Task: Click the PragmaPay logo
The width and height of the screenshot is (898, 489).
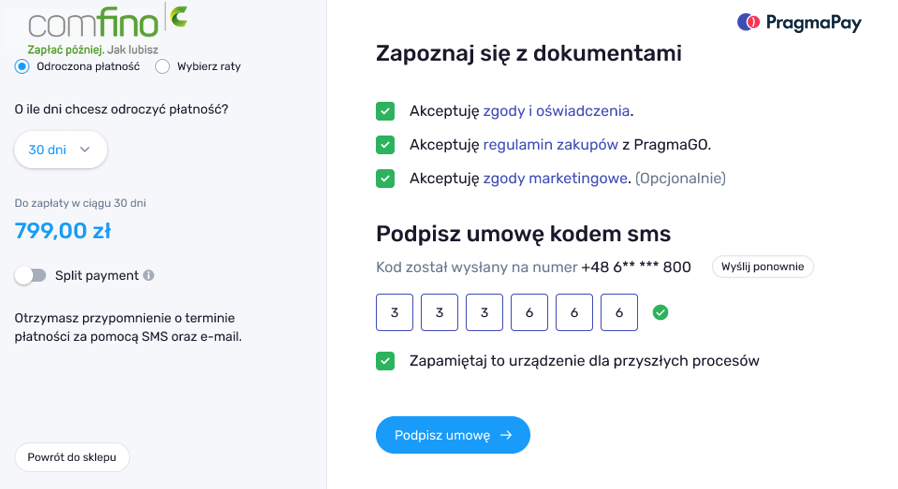Action: coord(799,22)
